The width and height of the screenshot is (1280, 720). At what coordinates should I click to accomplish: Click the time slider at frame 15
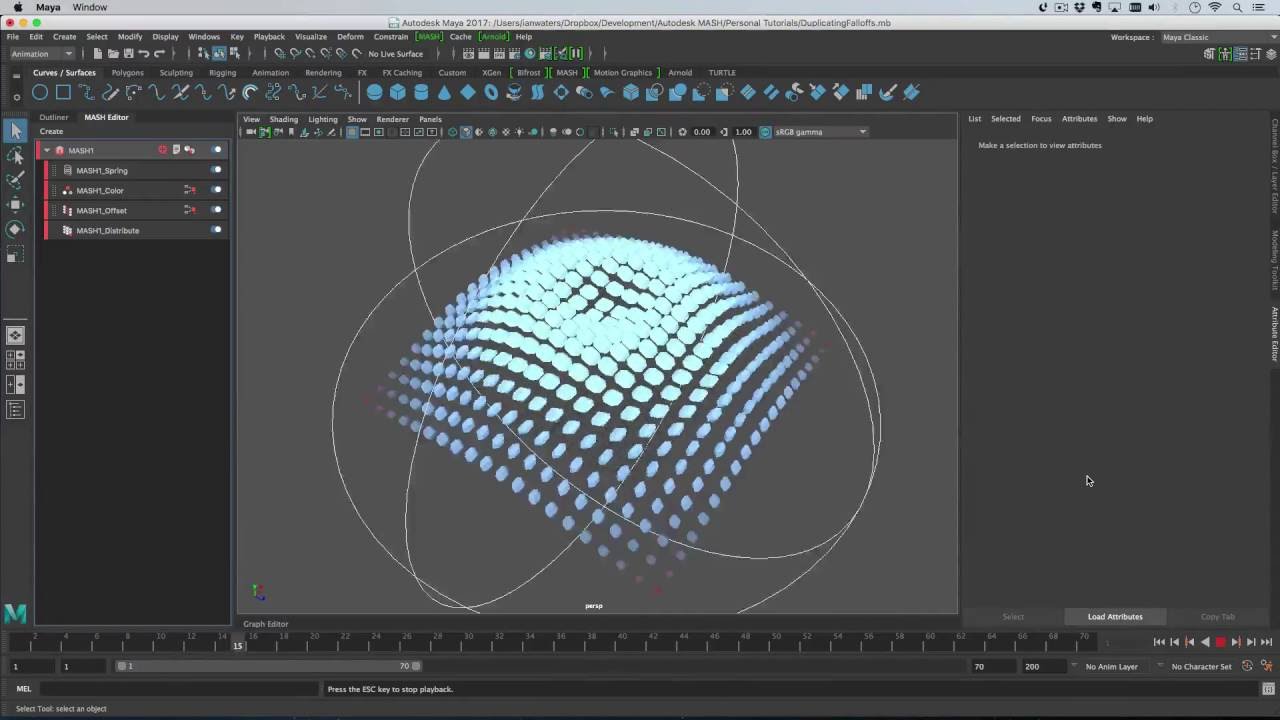(x=238, y=642)
